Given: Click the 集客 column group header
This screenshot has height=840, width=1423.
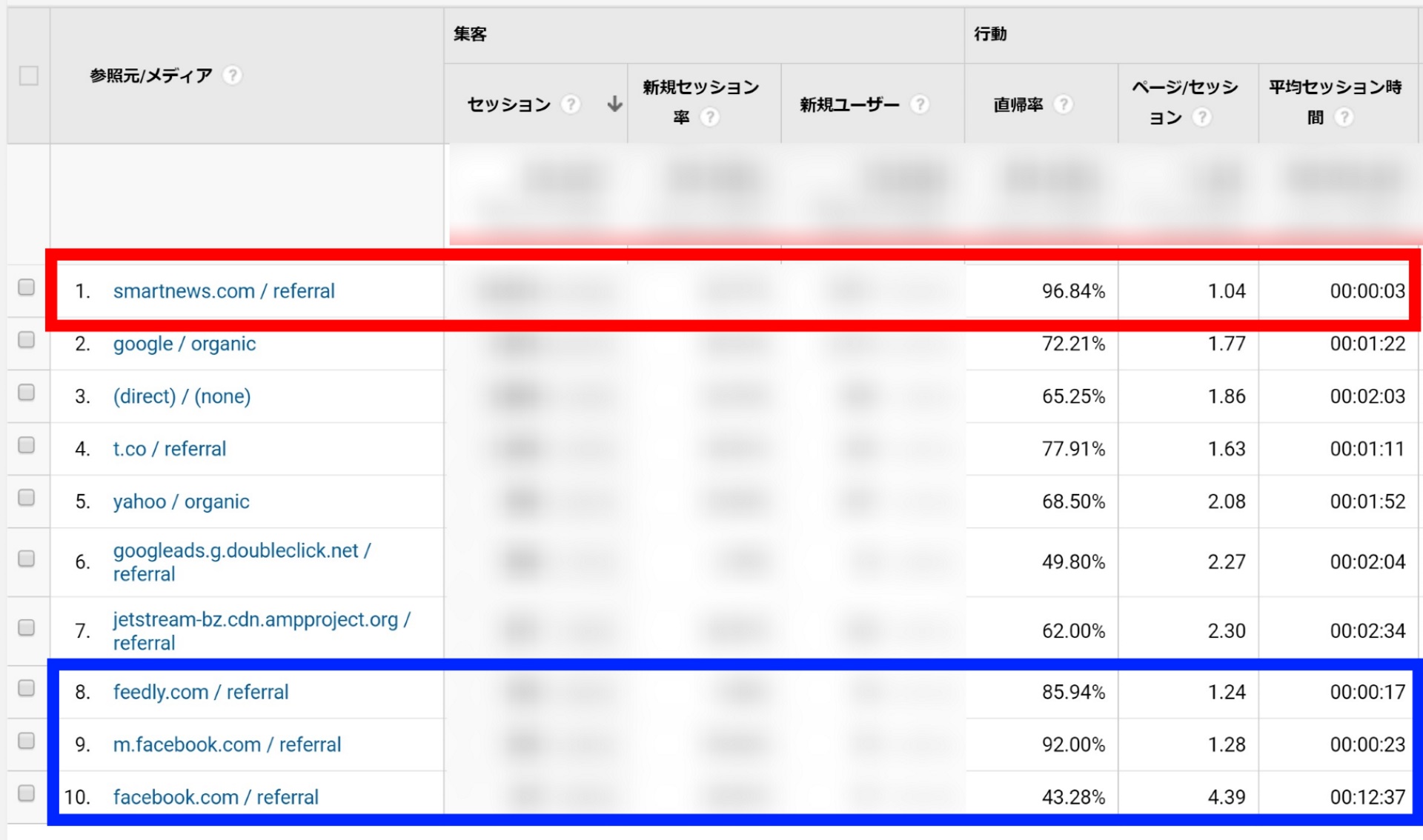Looking at the screenshot, I should 470,34.
